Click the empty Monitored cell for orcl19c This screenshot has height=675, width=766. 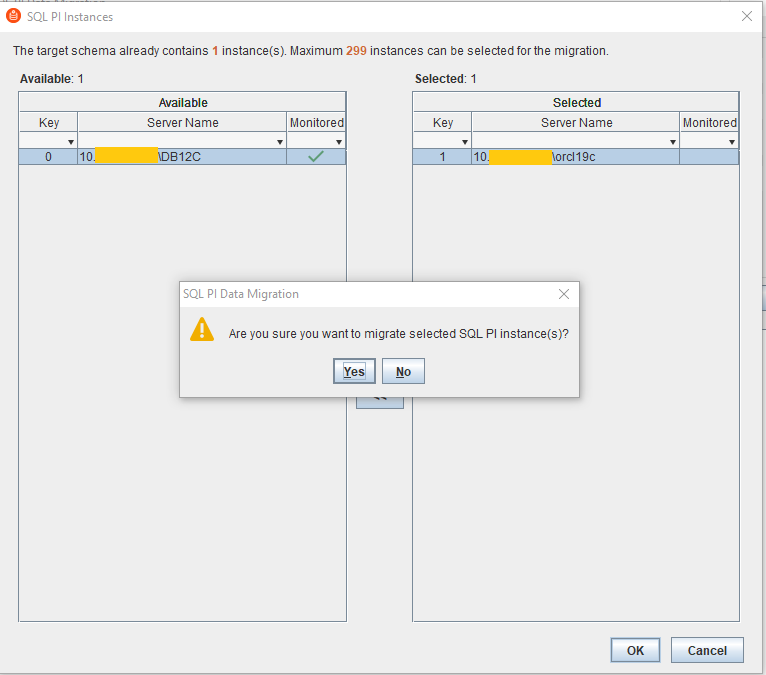(709, 157)
